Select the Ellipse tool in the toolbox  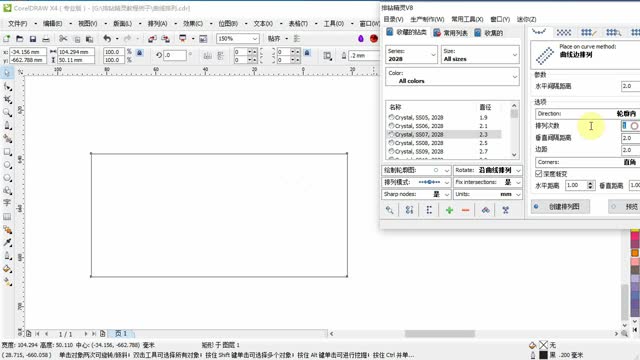[7, 165]
